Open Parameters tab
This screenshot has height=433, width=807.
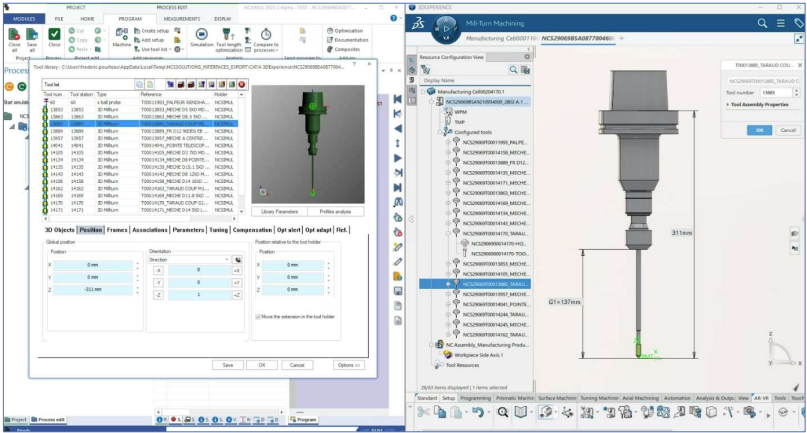tap(188, 230)
